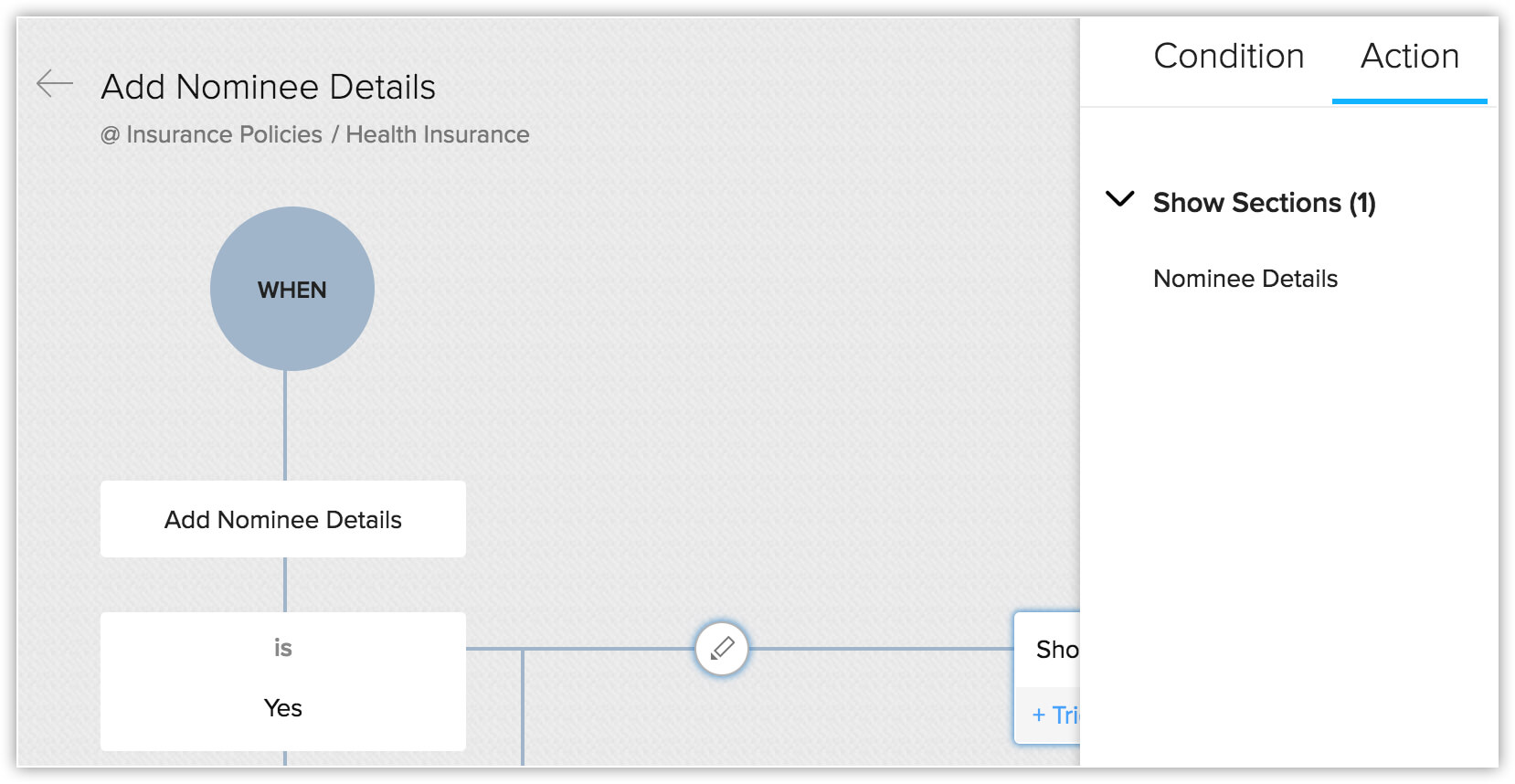1515x784 pixels.
Task: Click the Show Sections (1) heading
Action: click(x=1264, y=202)
